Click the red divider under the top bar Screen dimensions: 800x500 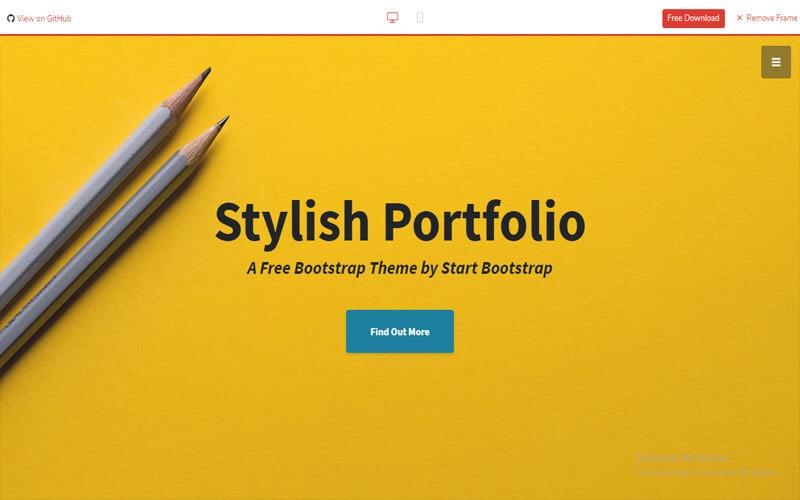tap(400, 35)
